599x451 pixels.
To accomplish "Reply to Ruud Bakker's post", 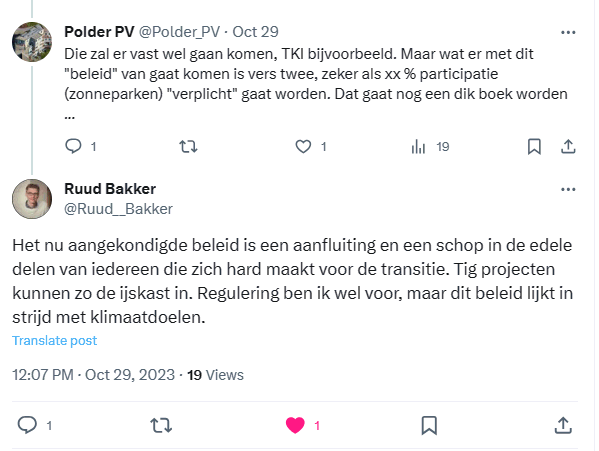I will pos(27,425).
